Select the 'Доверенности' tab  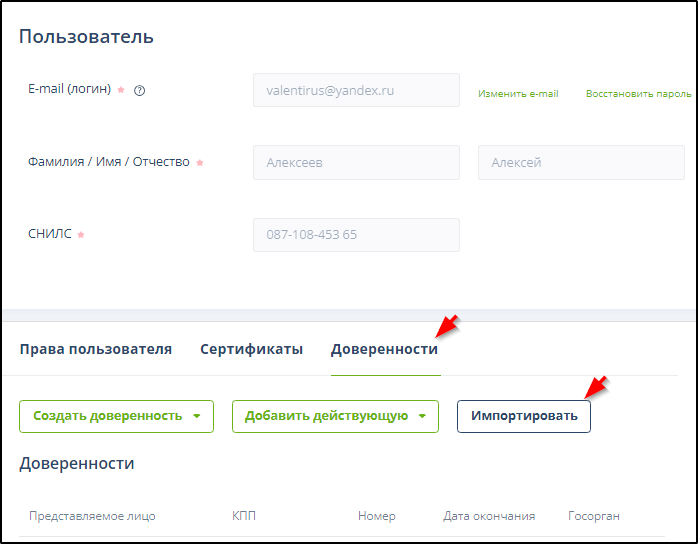[384, 349]
